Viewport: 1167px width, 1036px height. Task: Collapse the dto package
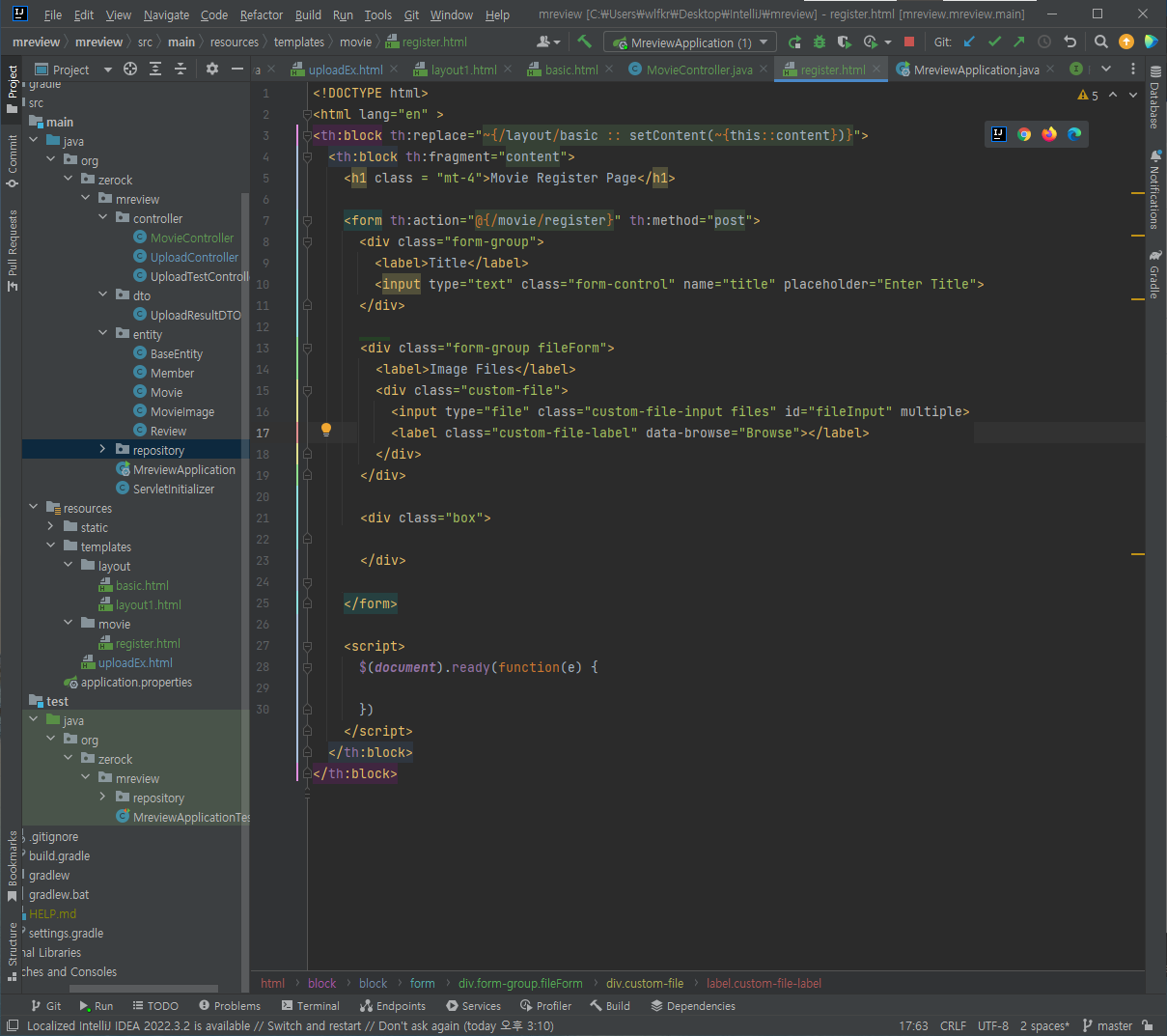click(x=103, y=295)
